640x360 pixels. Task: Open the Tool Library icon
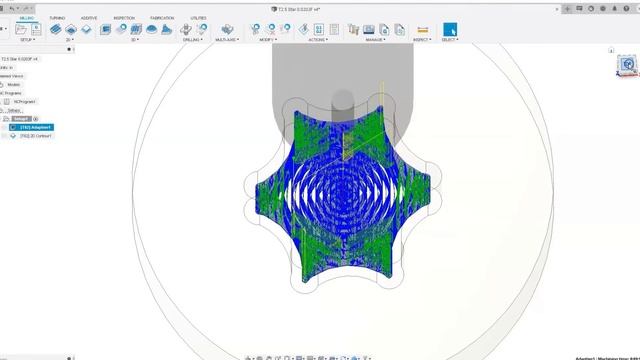point(353,29)
